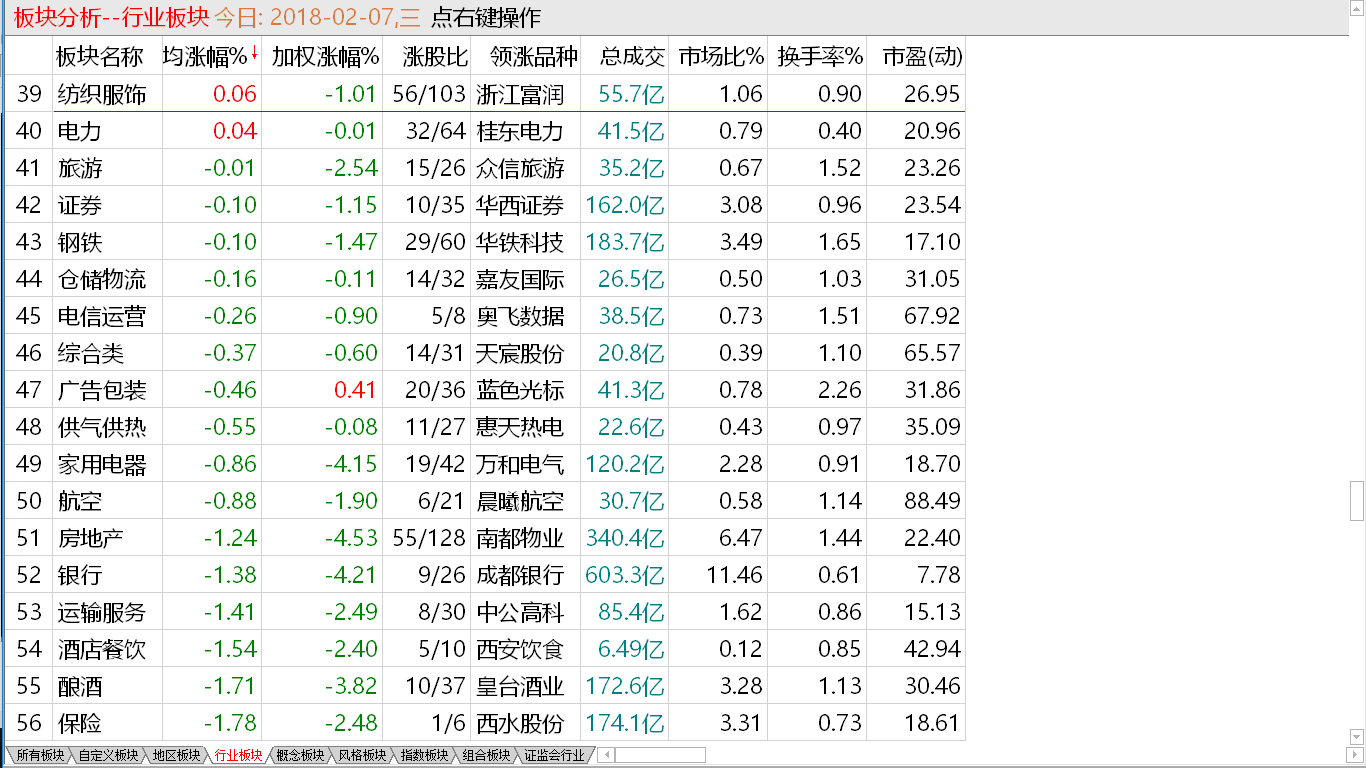Select the 综合类 sector row
Screen dimensions: 1366x768
click(x=485, y=353)
